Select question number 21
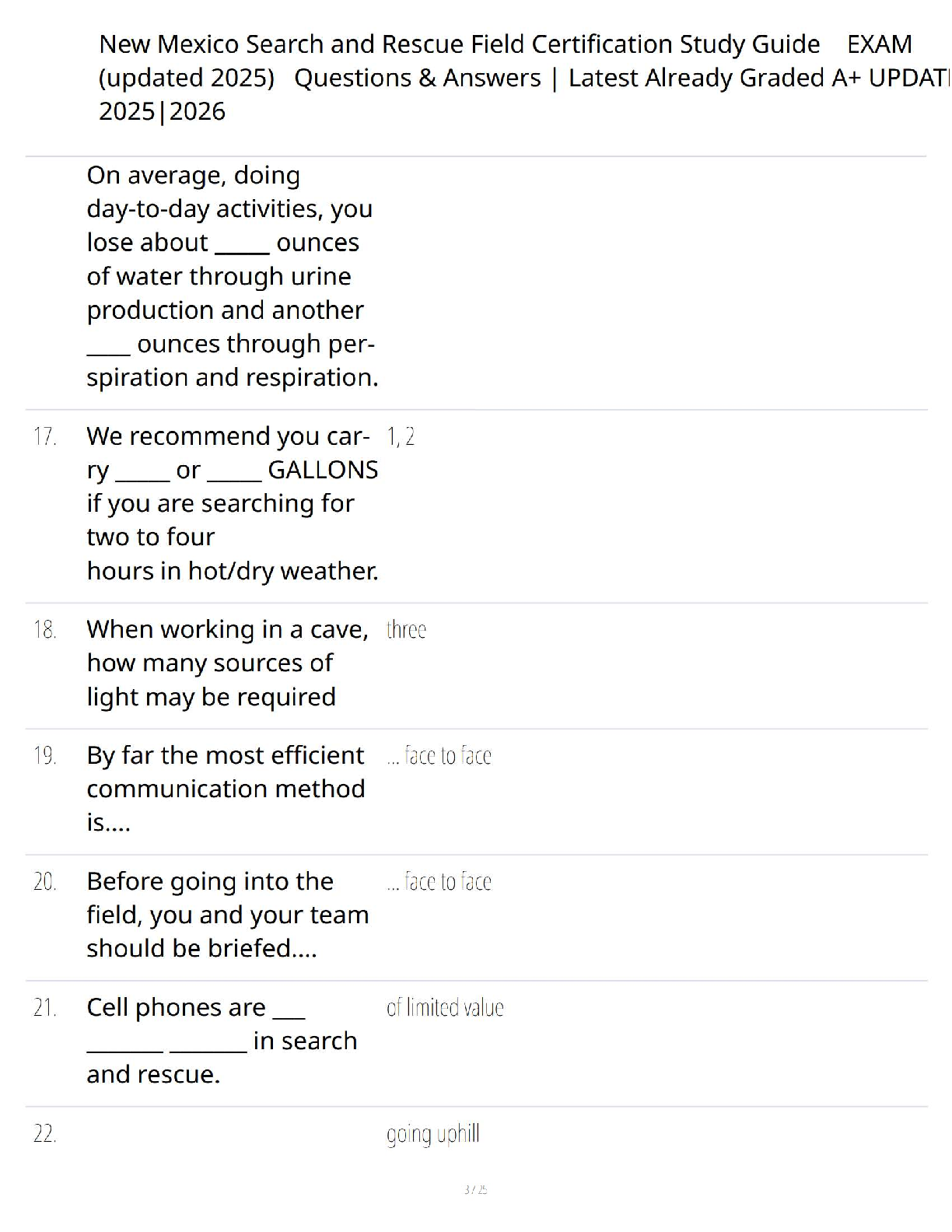The height and width of the screenshot is (1232, 952). 45,1007
